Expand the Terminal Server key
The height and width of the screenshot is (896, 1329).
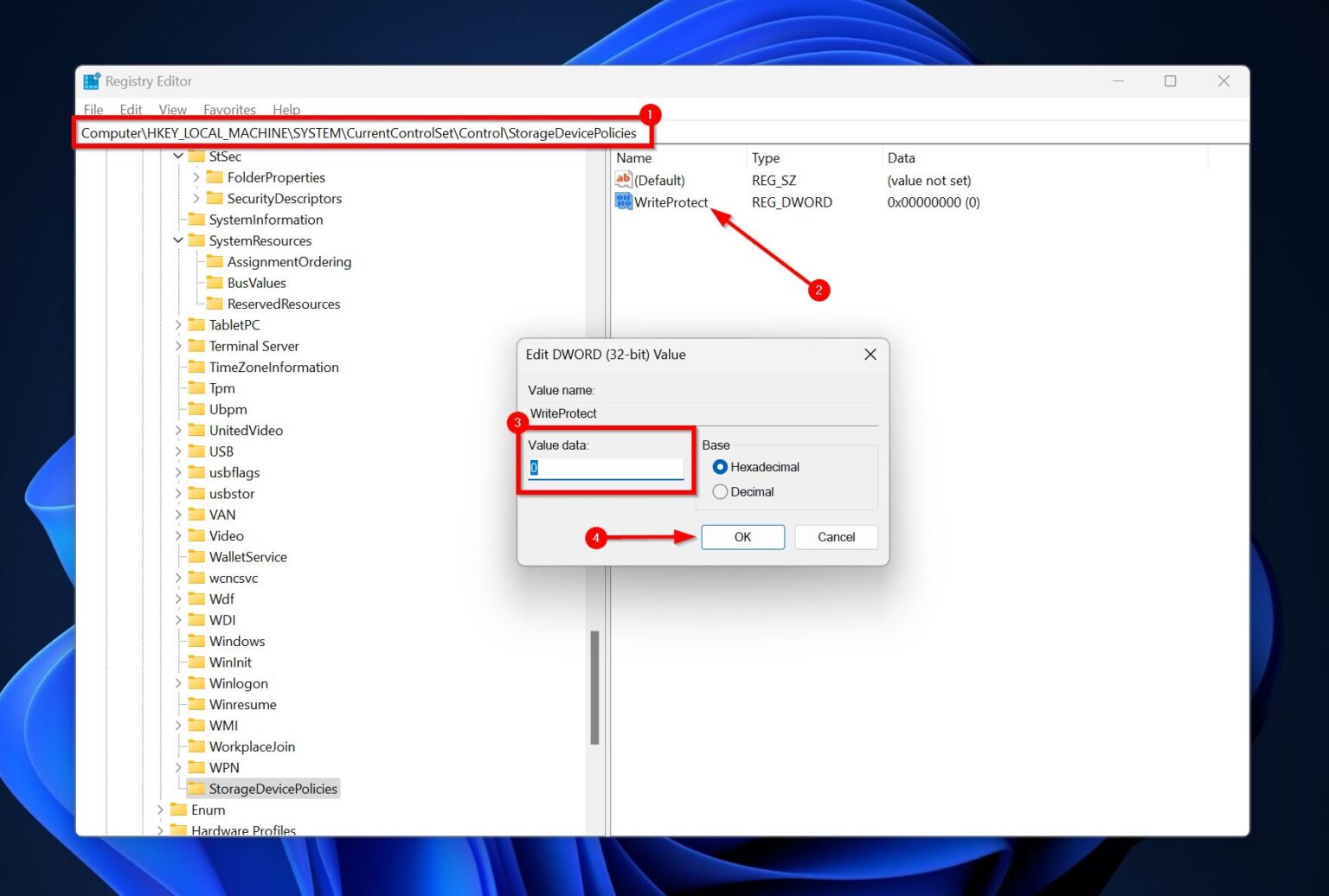(178, 345)
